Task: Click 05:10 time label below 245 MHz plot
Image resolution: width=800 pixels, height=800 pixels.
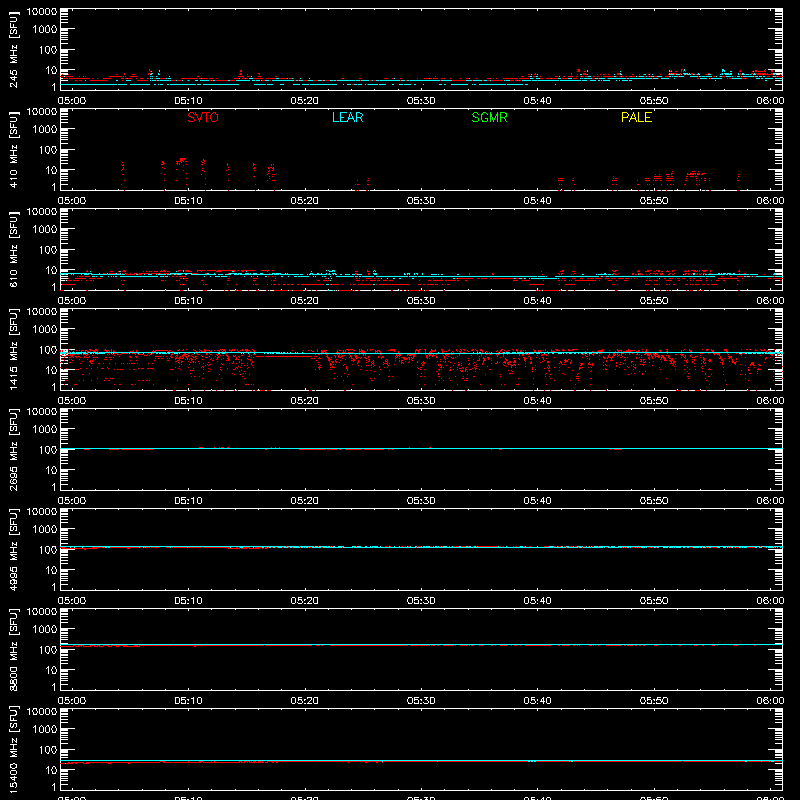Action: [x=188, y=101]
